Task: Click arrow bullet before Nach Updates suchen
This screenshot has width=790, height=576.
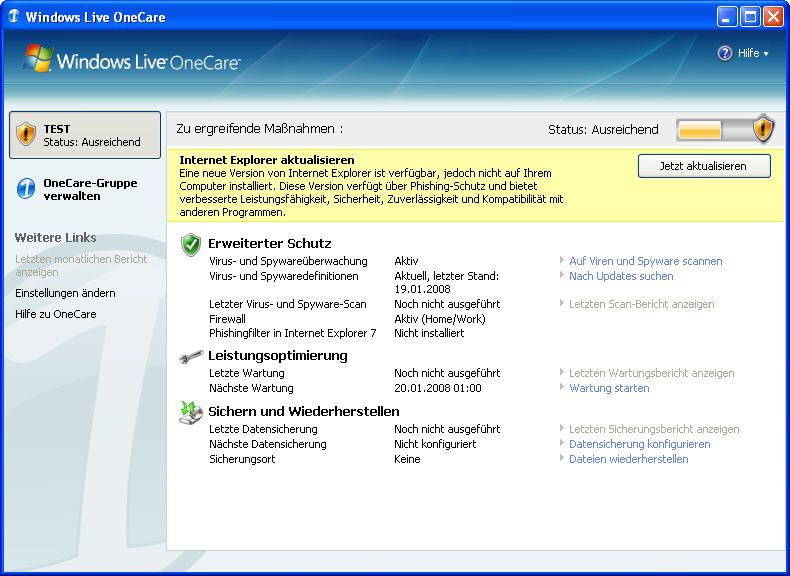Action: (562, 275)
